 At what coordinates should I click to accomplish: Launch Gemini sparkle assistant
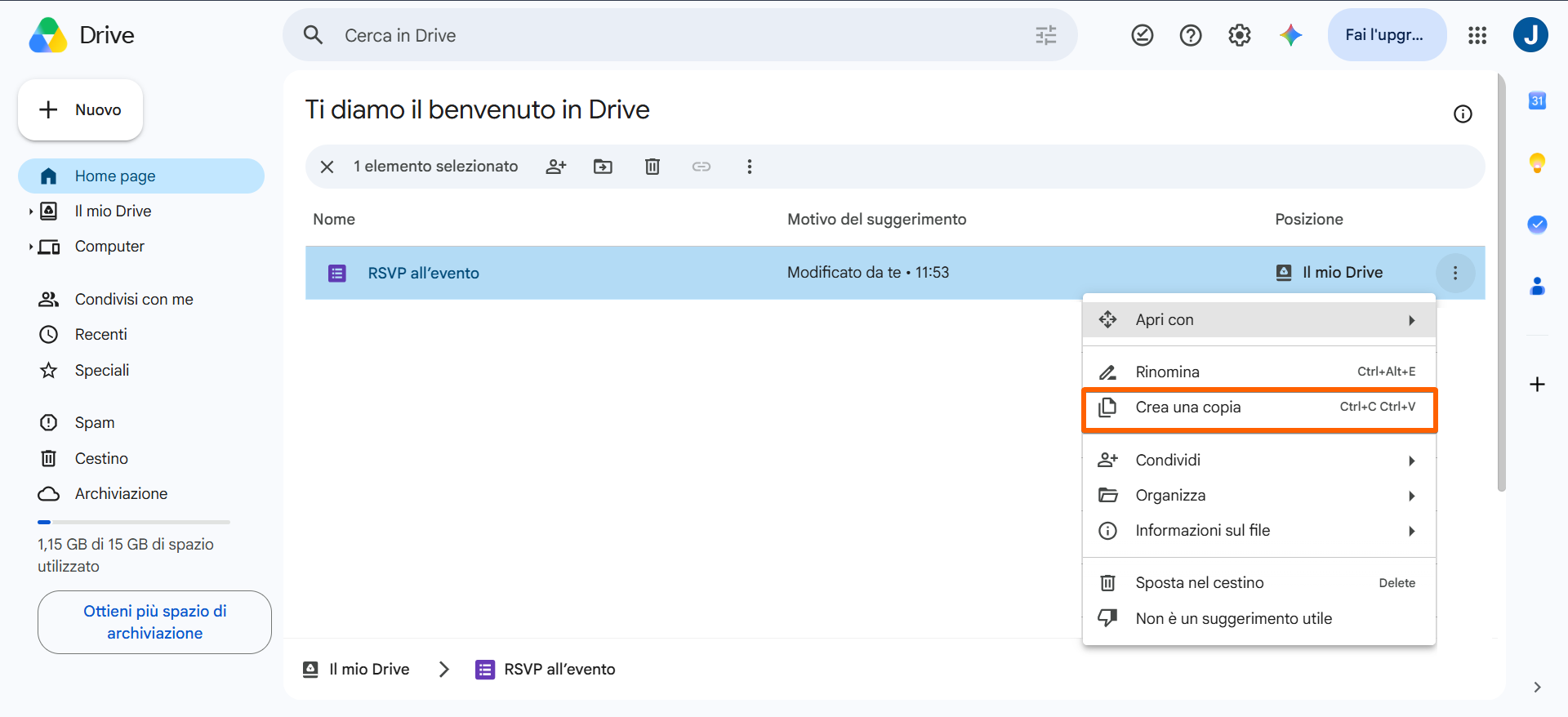(x=1290, y=35)
